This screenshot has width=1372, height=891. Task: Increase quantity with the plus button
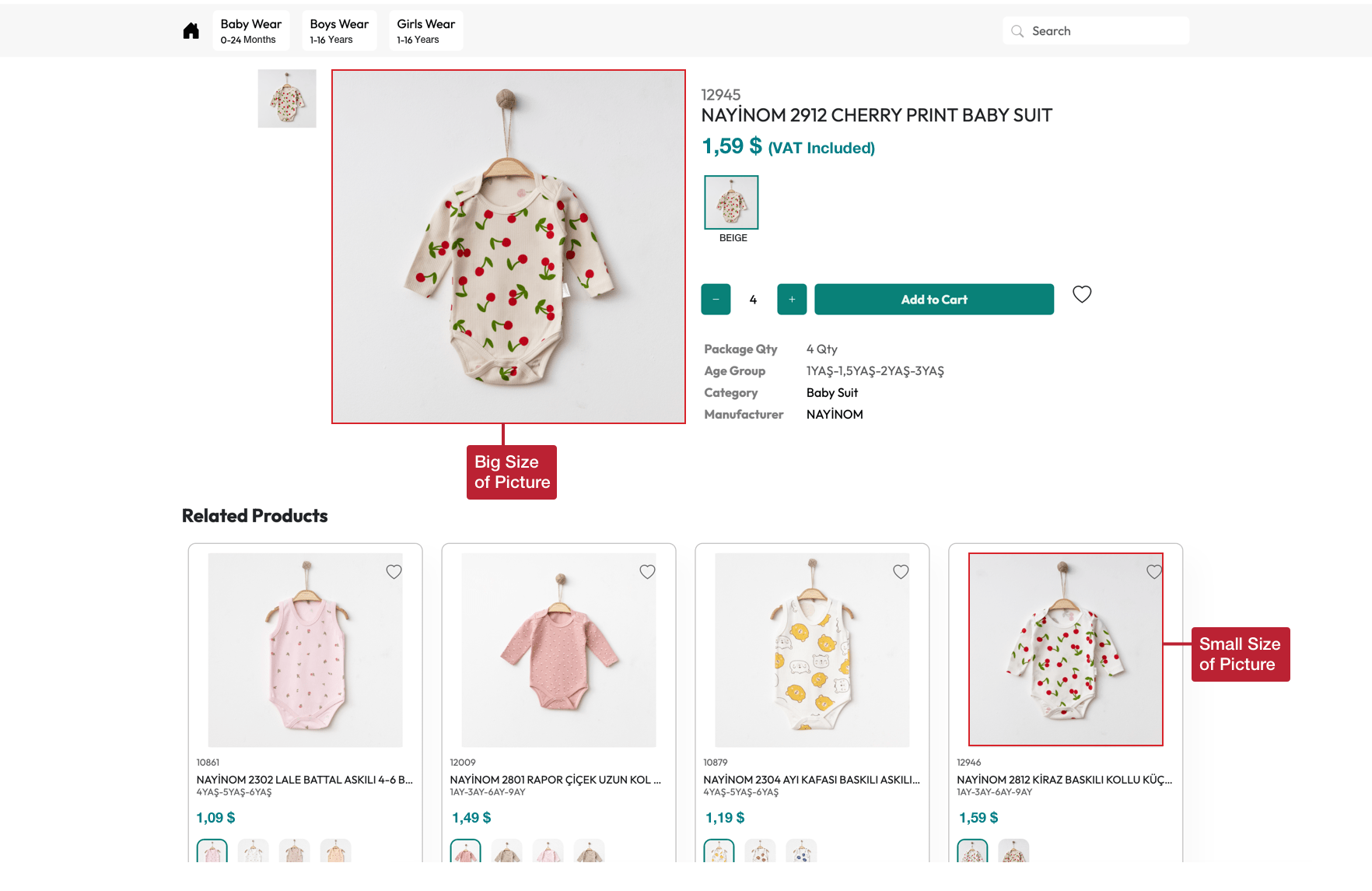tap(792, 300)
